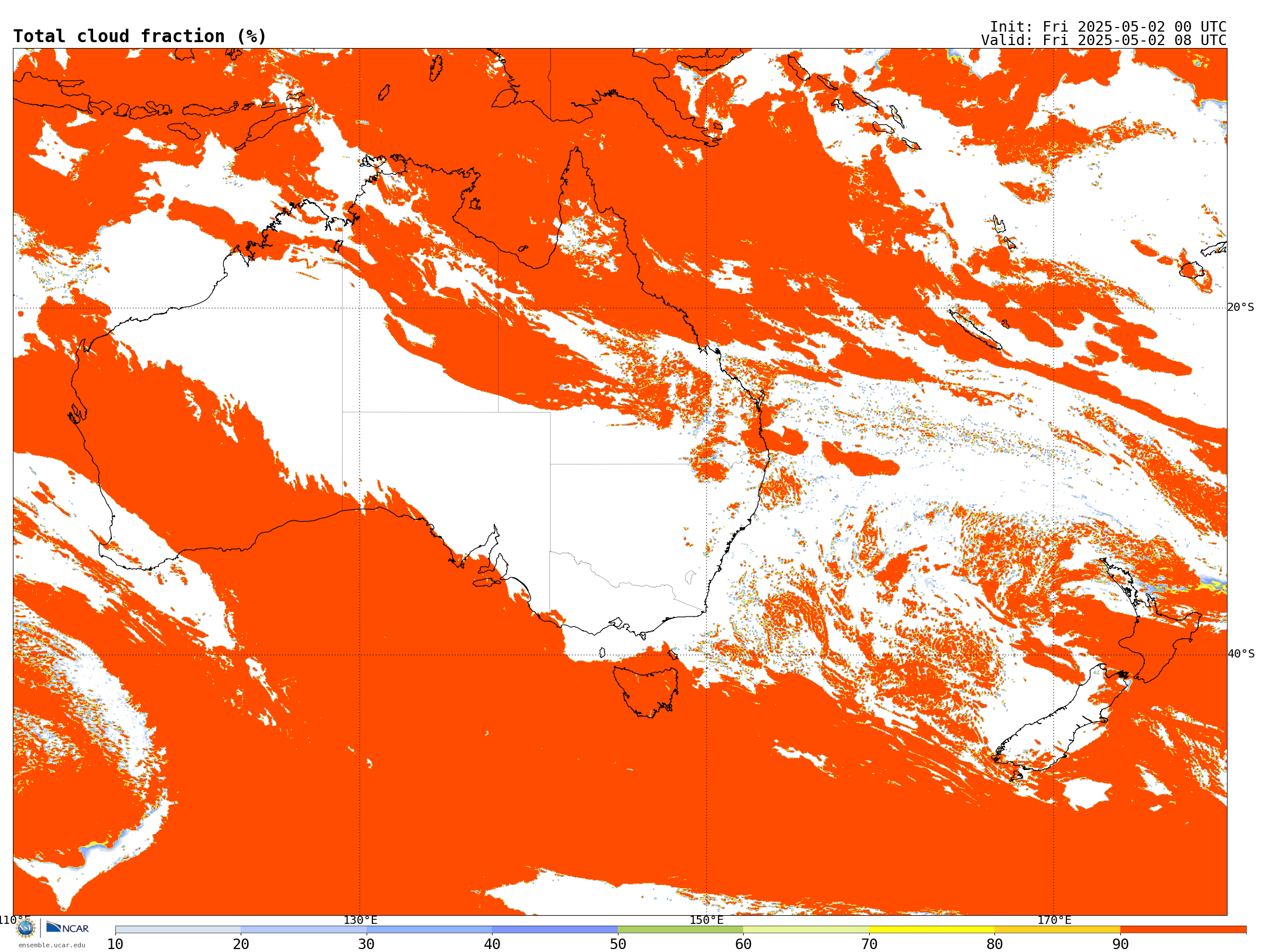Click on Tasmania on the map
Screen dimensions: 1265x952
click(x=647, y=692)
